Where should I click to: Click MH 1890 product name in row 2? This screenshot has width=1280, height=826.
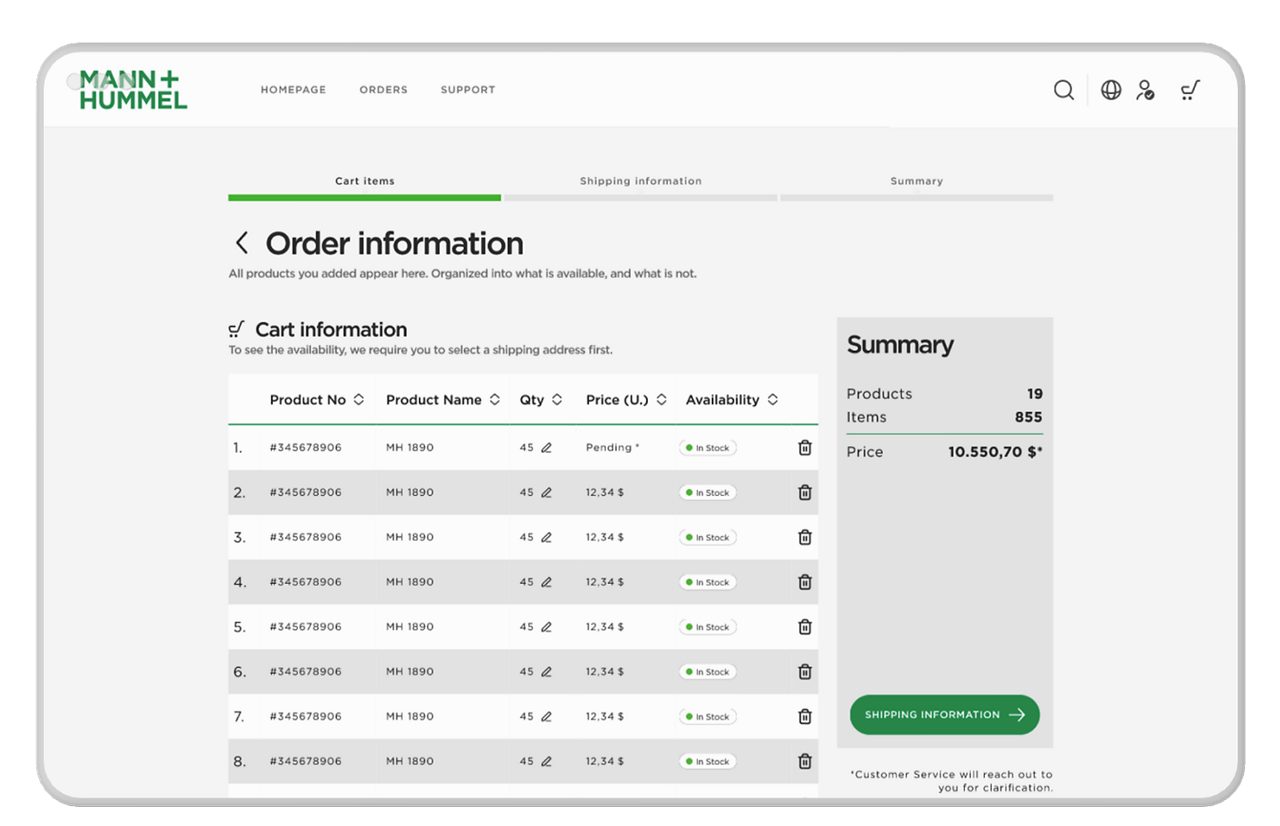click(x=410, y=493)
